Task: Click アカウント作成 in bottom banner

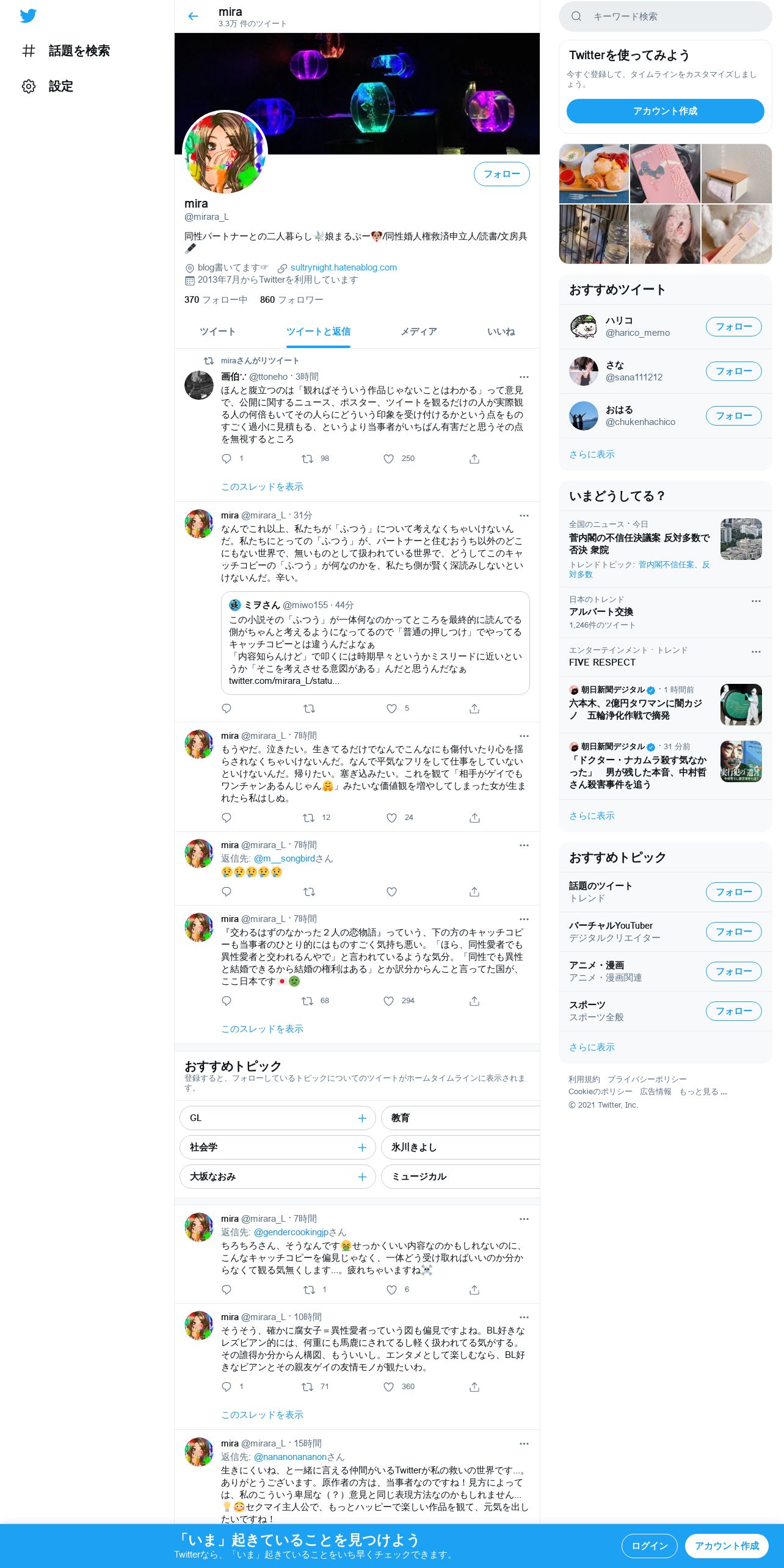Action: [727, 1545]
